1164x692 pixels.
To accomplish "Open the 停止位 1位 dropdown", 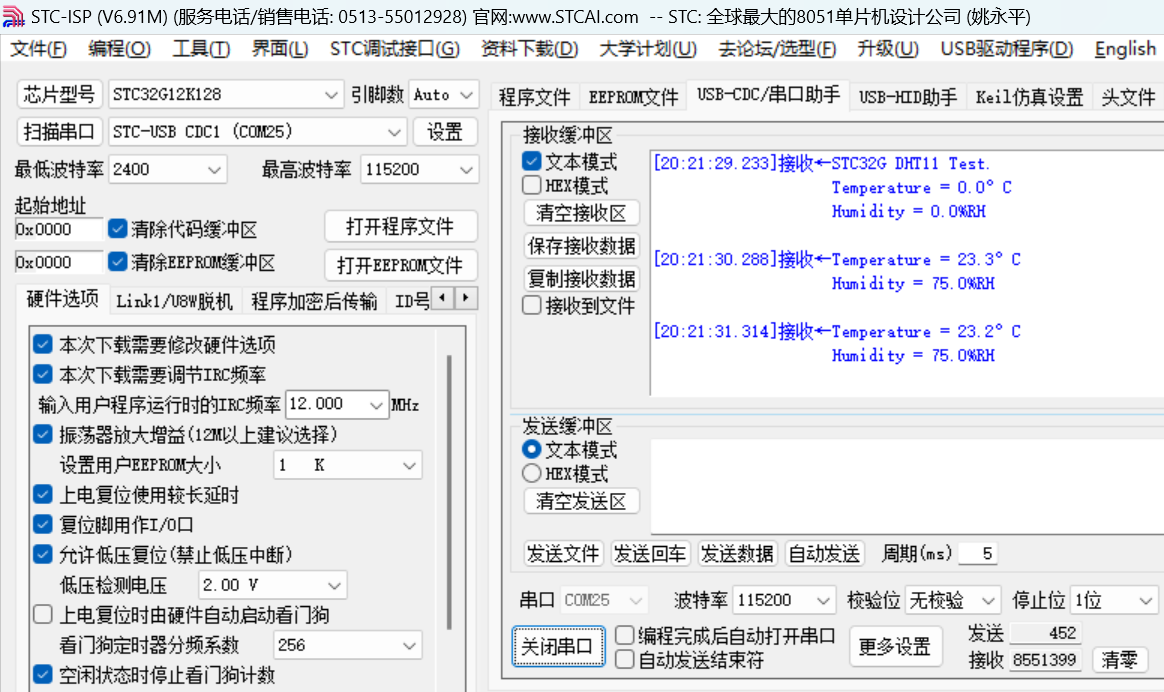I will point(1114,599).
